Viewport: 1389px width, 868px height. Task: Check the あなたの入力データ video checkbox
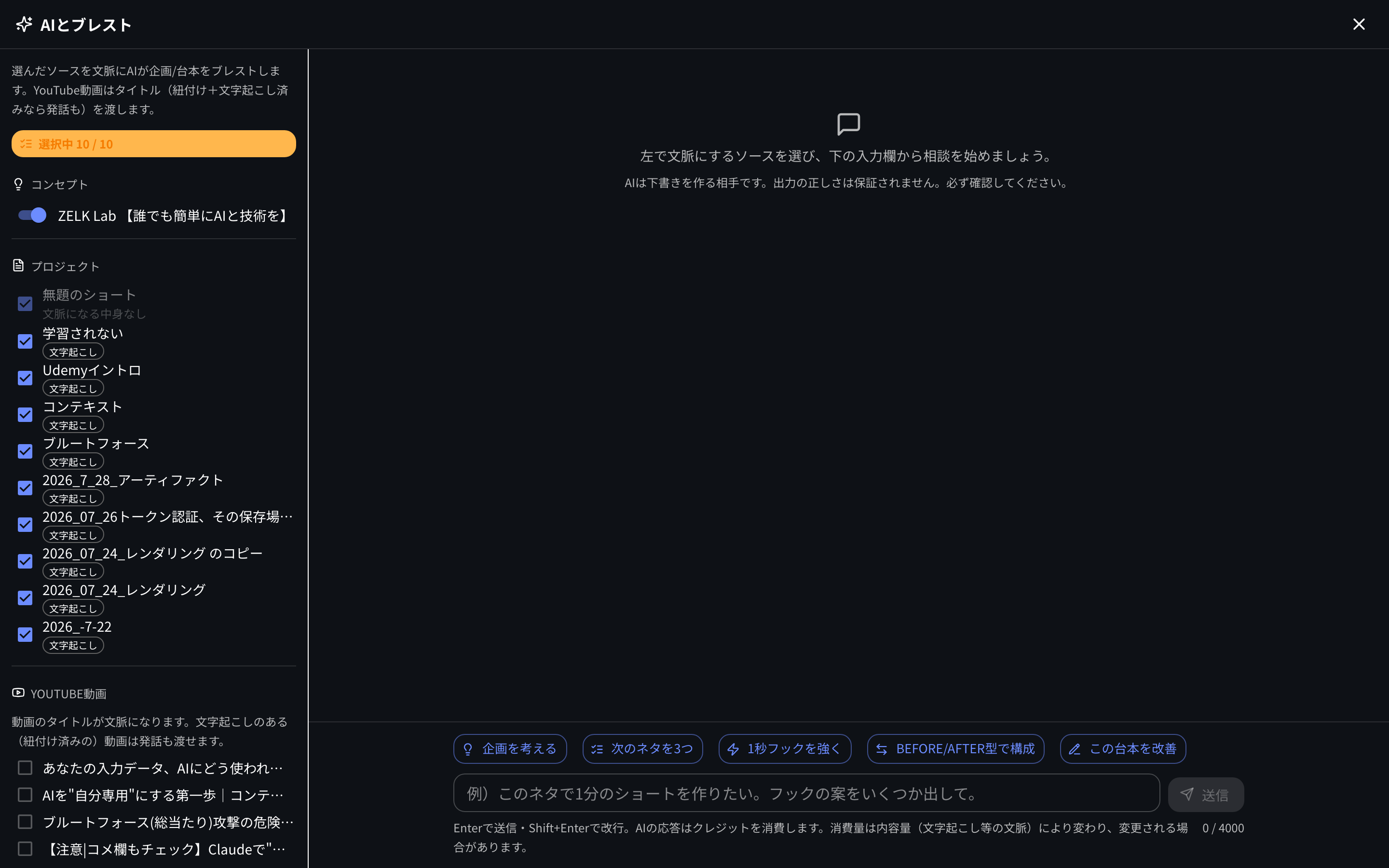point(25,768)
